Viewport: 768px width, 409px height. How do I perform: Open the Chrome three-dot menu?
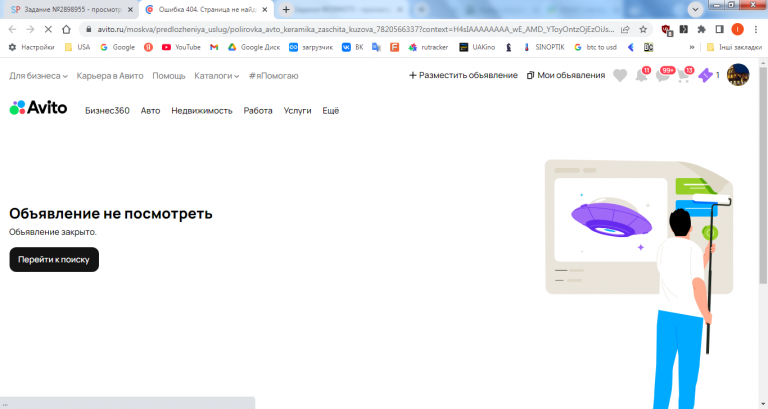(x=756, y=29)
